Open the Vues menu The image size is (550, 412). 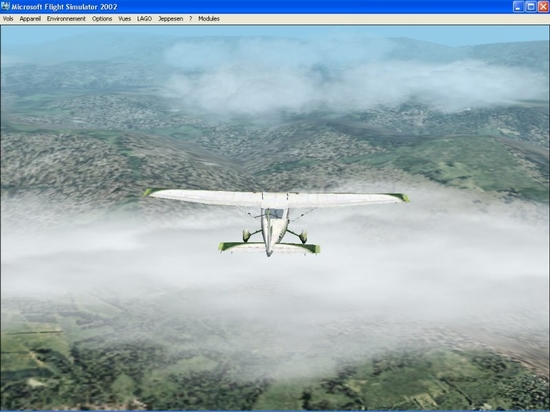[x=125, y=19]
